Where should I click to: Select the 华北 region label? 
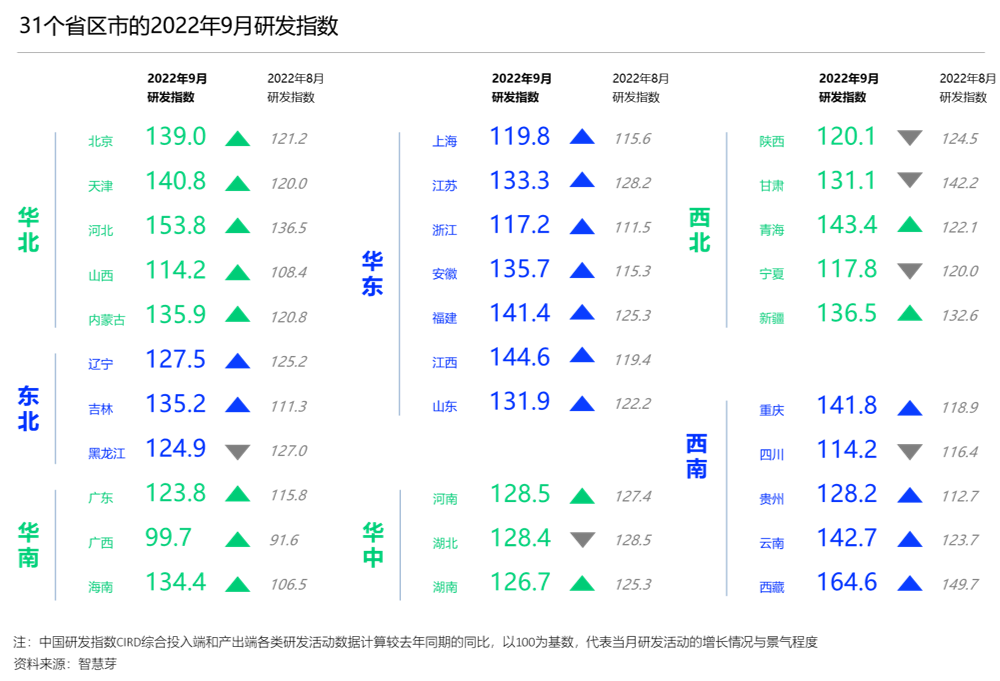[x=29, y=230]
